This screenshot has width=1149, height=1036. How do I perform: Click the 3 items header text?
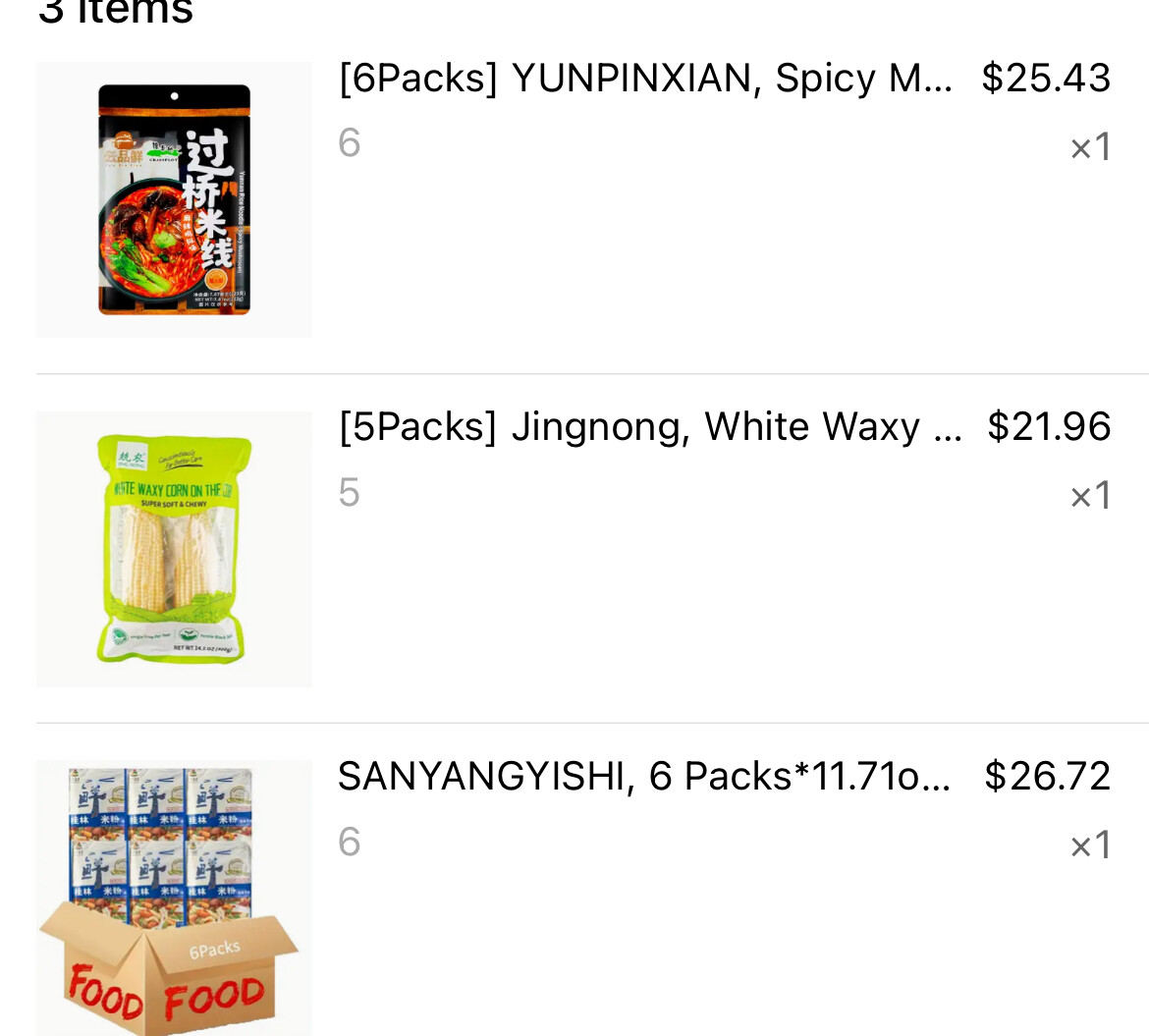point(116,10)
